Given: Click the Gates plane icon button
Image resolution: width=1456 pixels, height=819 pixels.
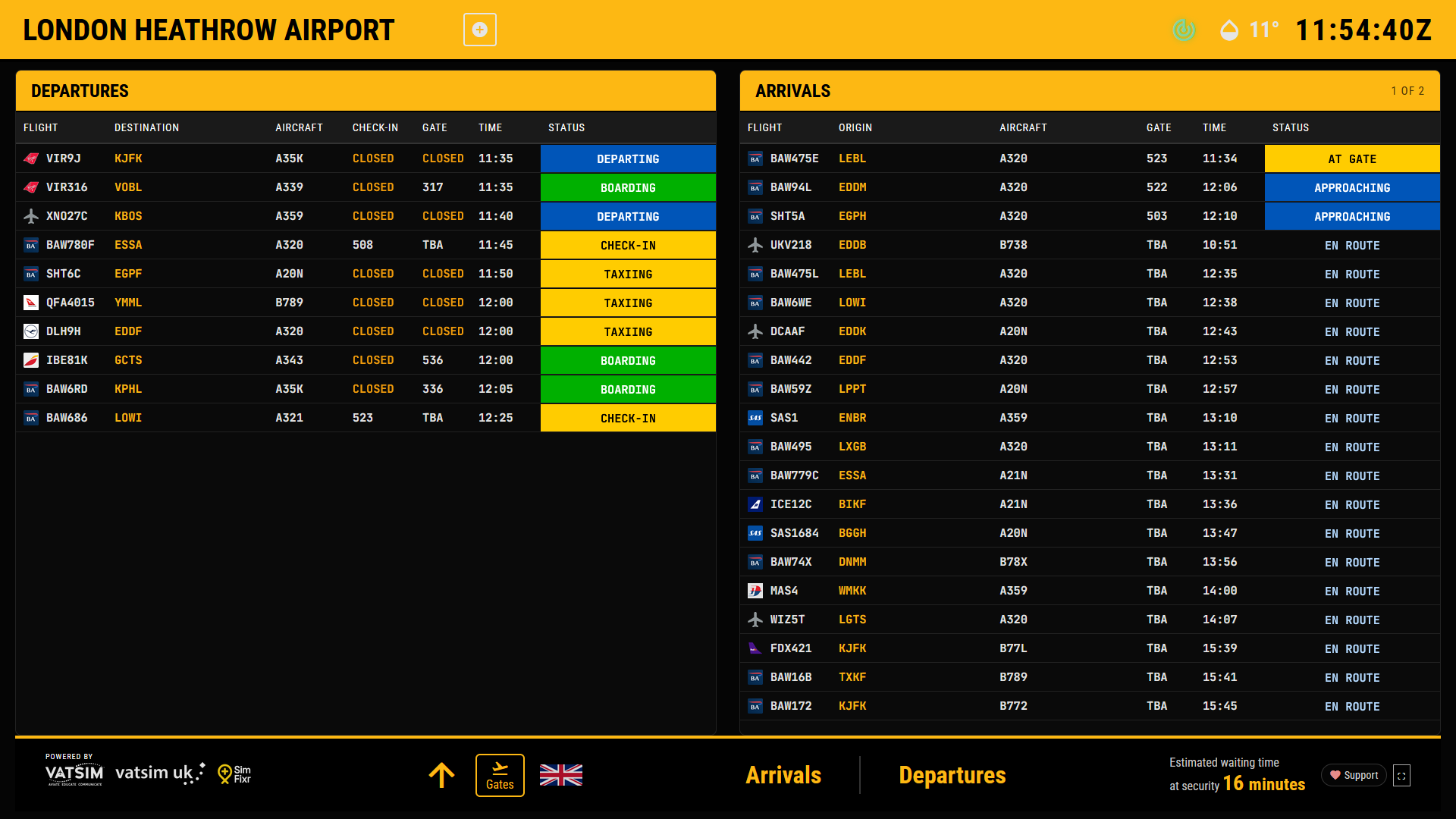Looking at the screenshot, I should click(x=500, y=775).
